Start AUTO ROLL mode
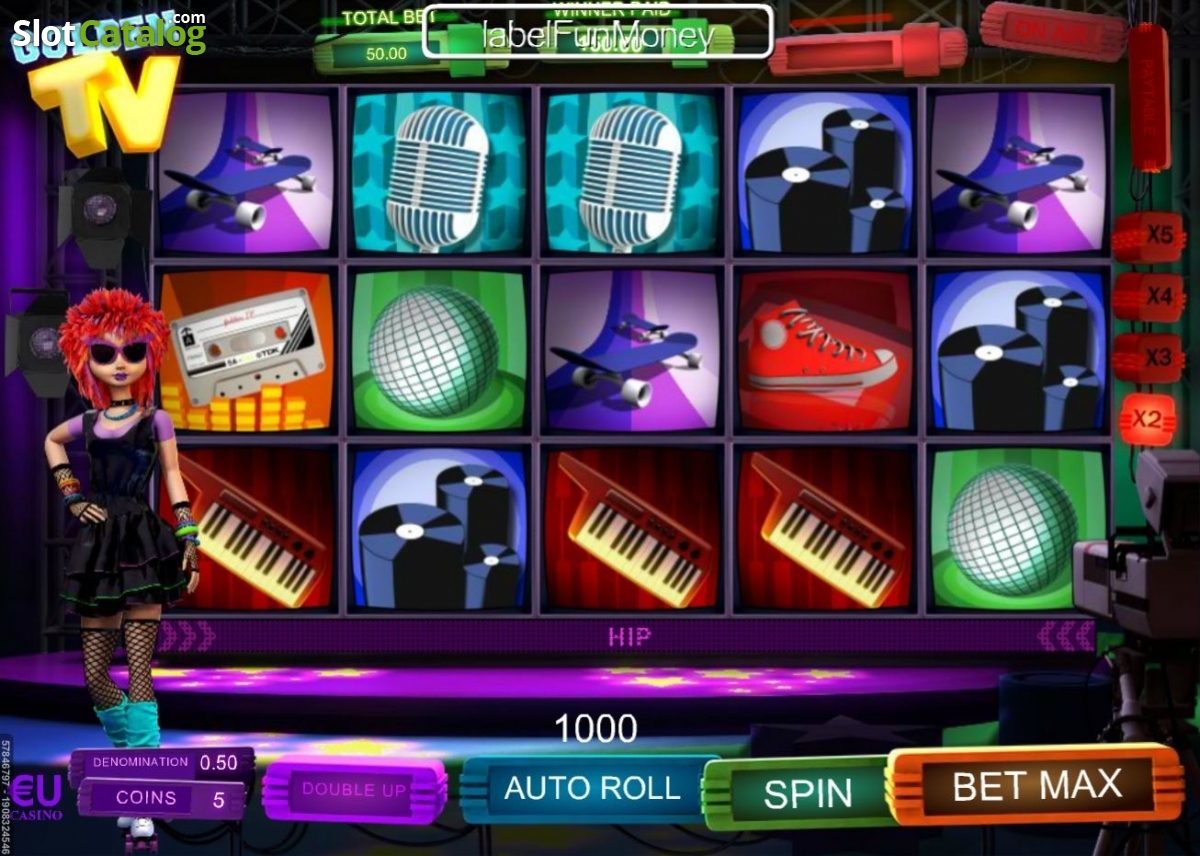 pyautogui.click(x=591, y=788)
